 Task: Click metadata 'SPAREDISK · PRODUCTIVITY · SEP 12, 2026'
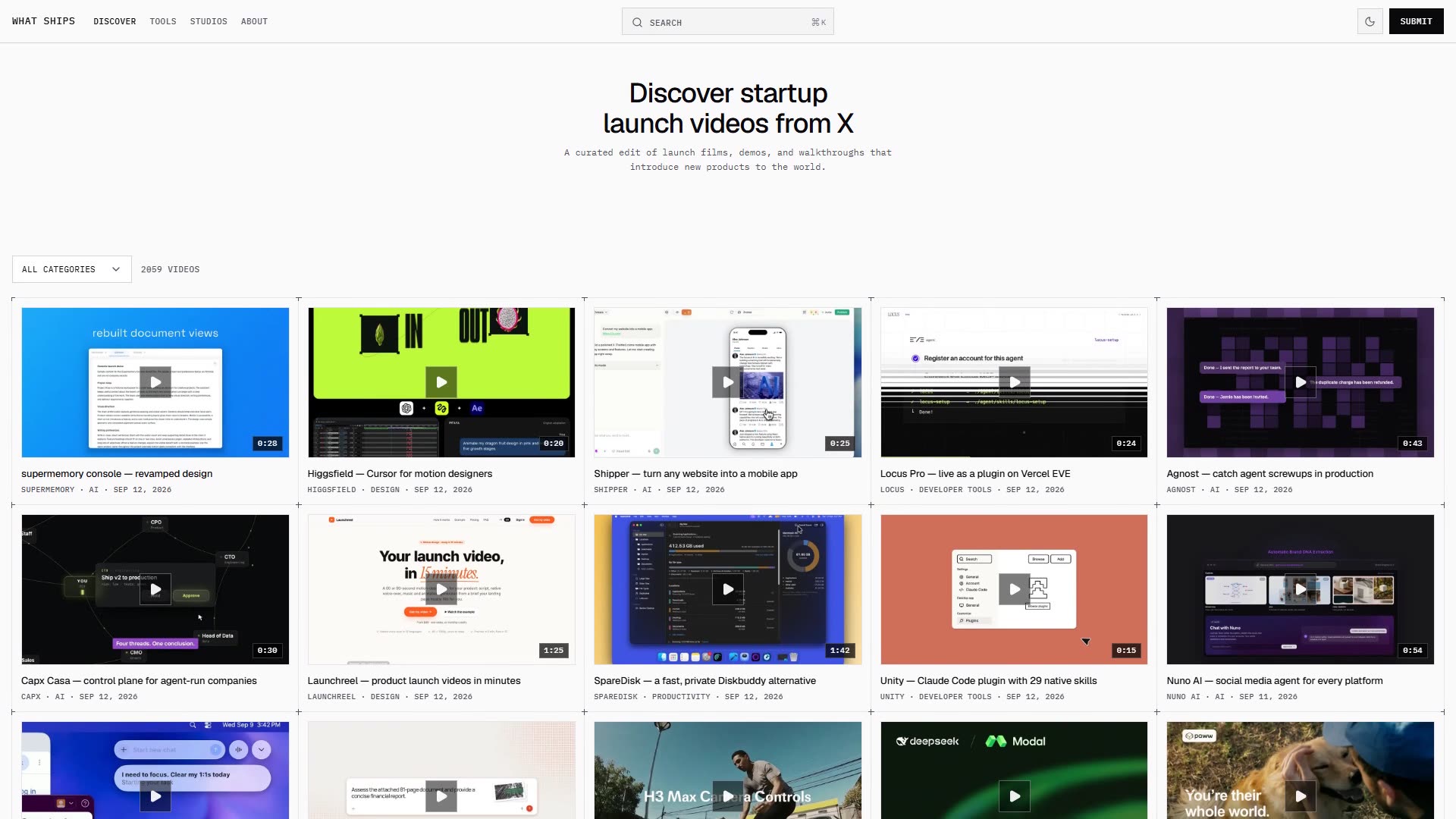[689, 697]
